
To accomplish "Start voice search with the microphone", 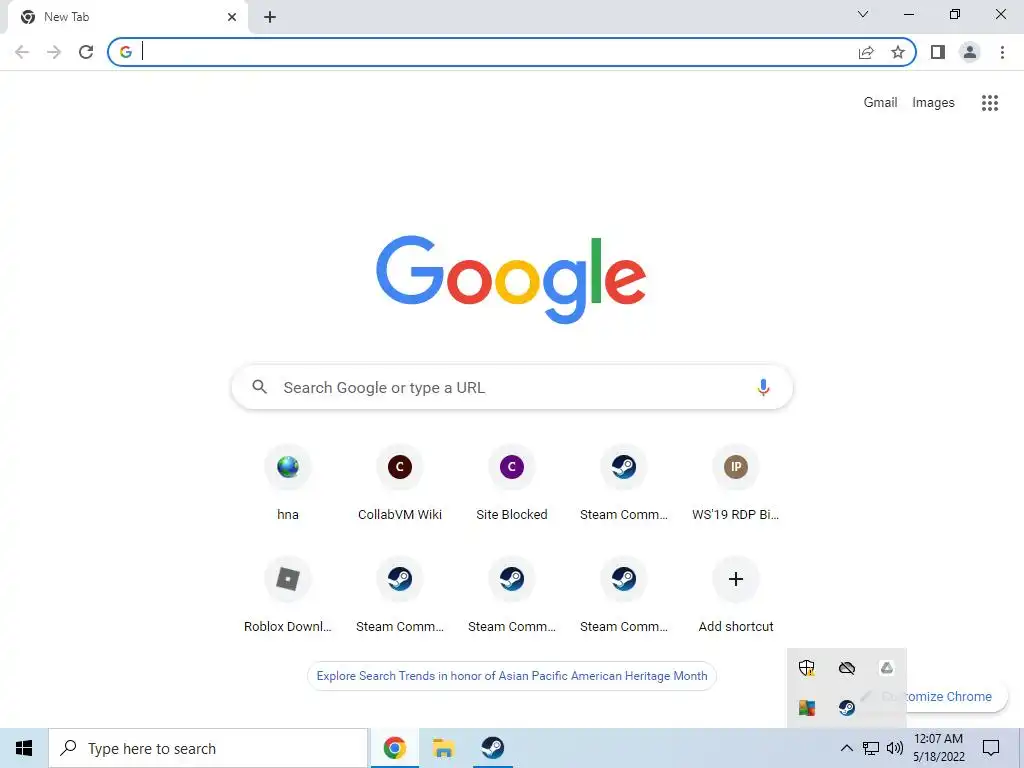I will (763, 387).
